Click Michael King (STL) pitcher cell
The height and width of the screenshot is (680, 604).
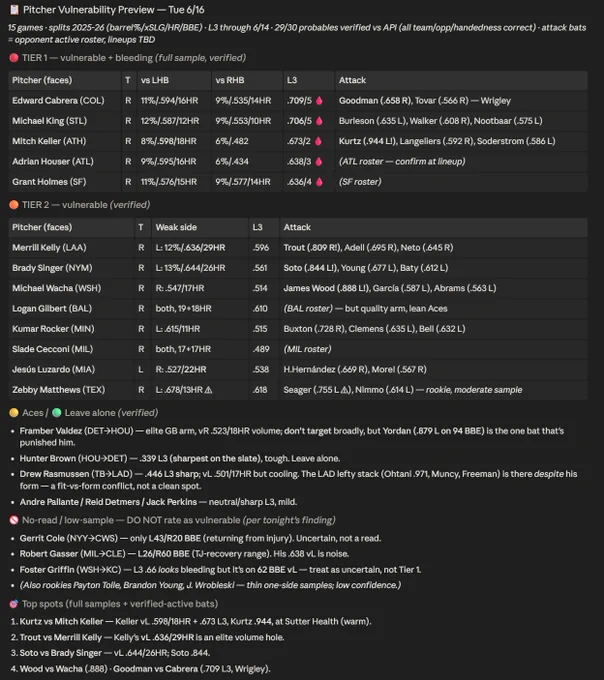65,121
